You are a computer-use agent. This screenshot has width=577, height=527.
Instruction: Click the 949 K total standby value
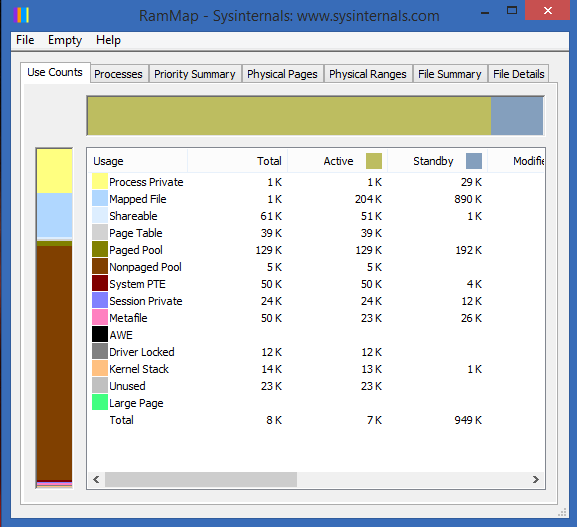pos(468,420)
